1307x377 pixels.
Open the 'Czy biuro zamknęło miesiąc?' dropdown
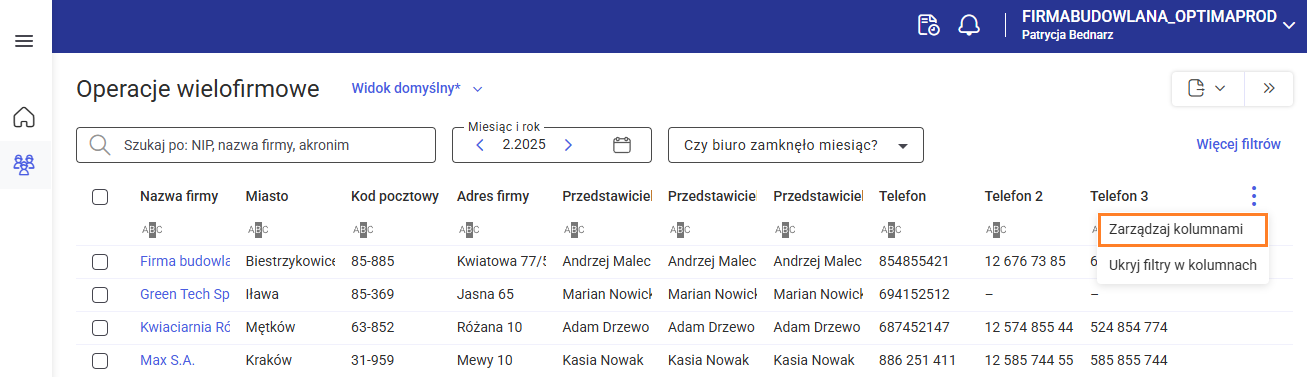(x=796, y=145)
